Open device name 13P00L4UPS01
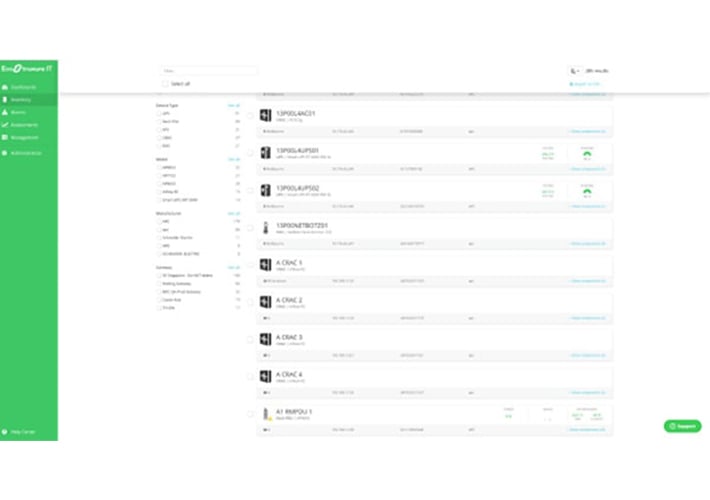 297,150
